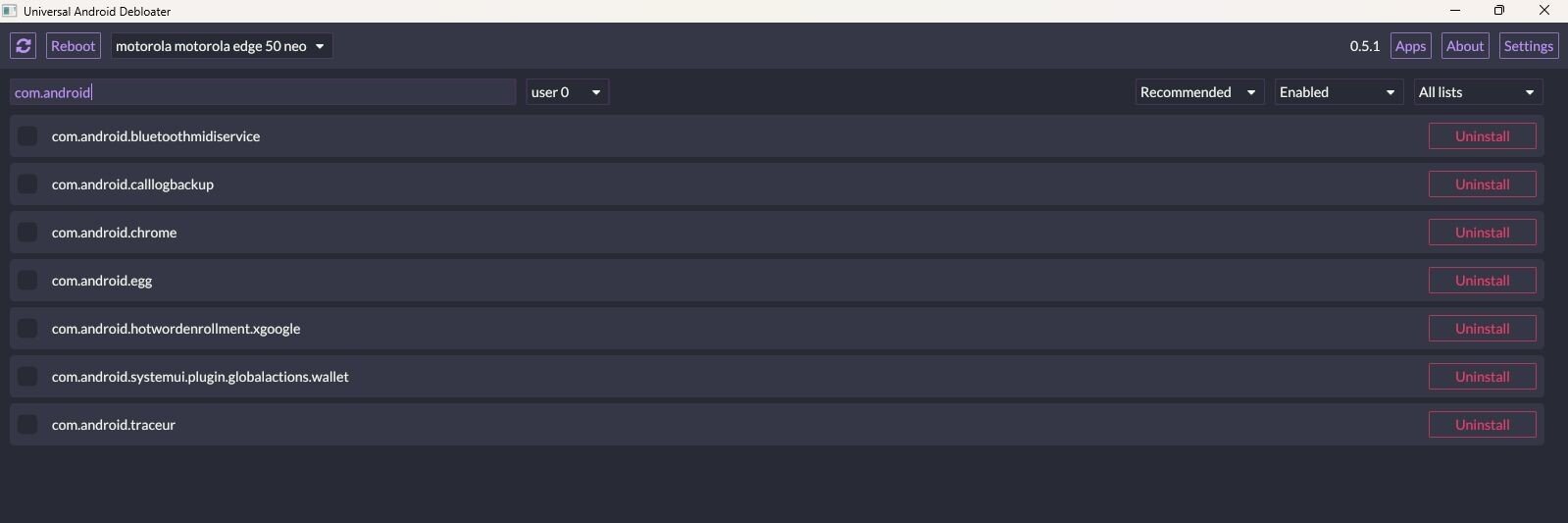This screenshot has height=523, width=1568.
Task: Expand the user 0 dropdown
Action: (x=567, y=92)
